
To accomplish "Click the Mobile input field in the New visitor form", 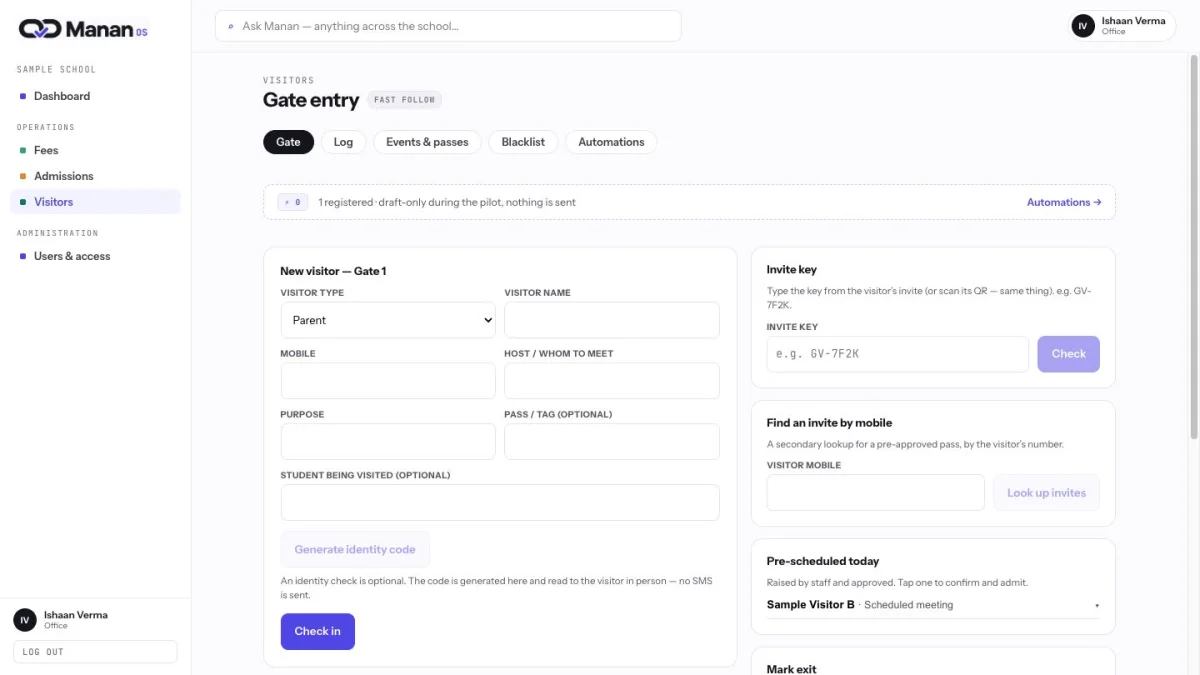I will coord(388,381).
